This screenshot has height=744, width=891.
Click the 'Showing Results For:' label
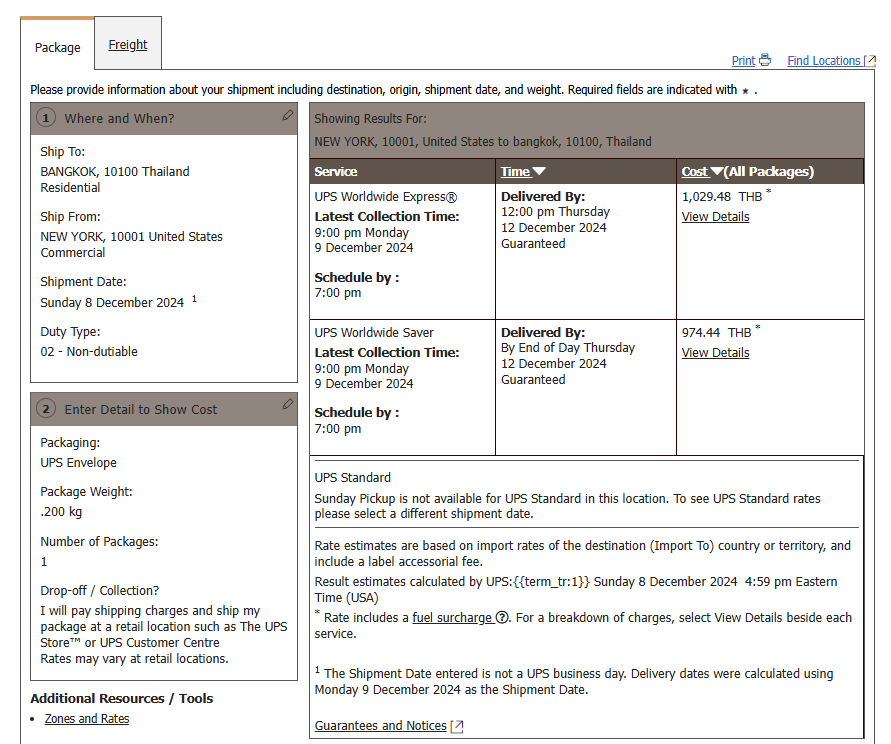[x=370, y=118]
